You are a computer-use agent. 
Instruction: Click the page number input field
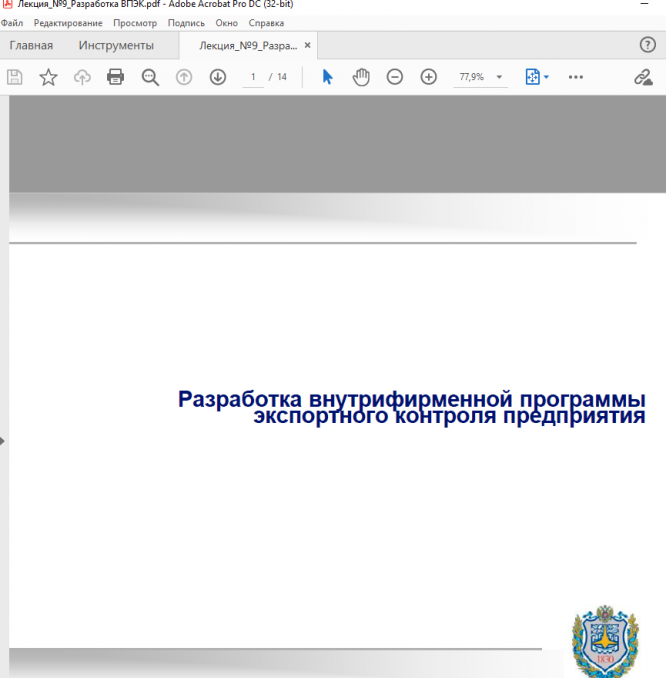click(x=254, y=77)
